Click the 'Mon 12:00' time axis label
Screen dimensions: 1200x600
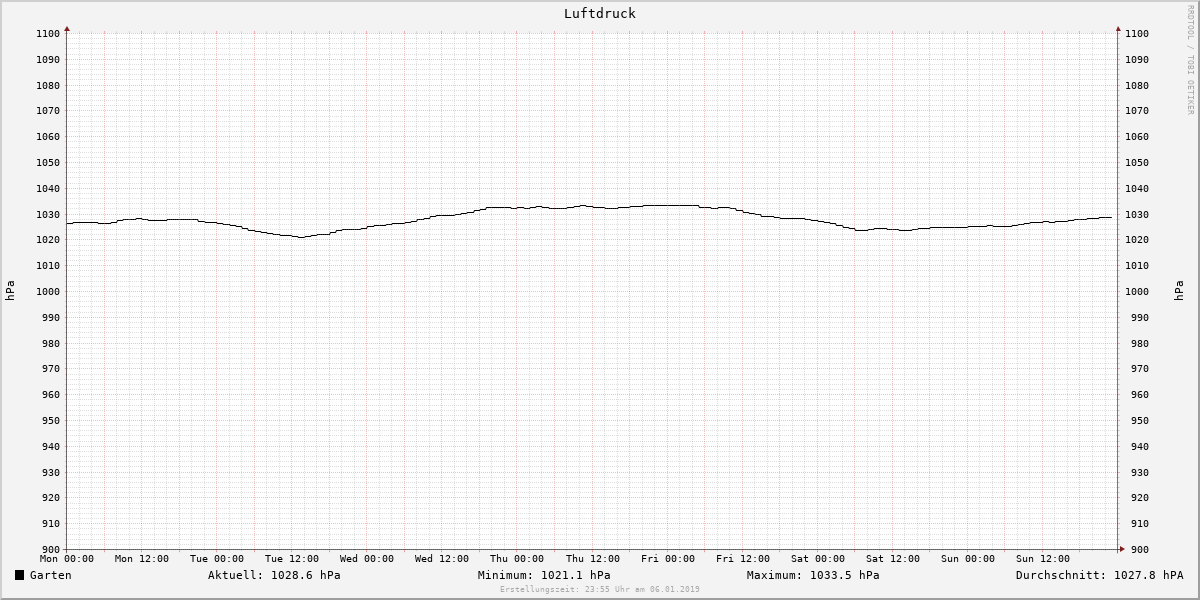click(142, 559)
